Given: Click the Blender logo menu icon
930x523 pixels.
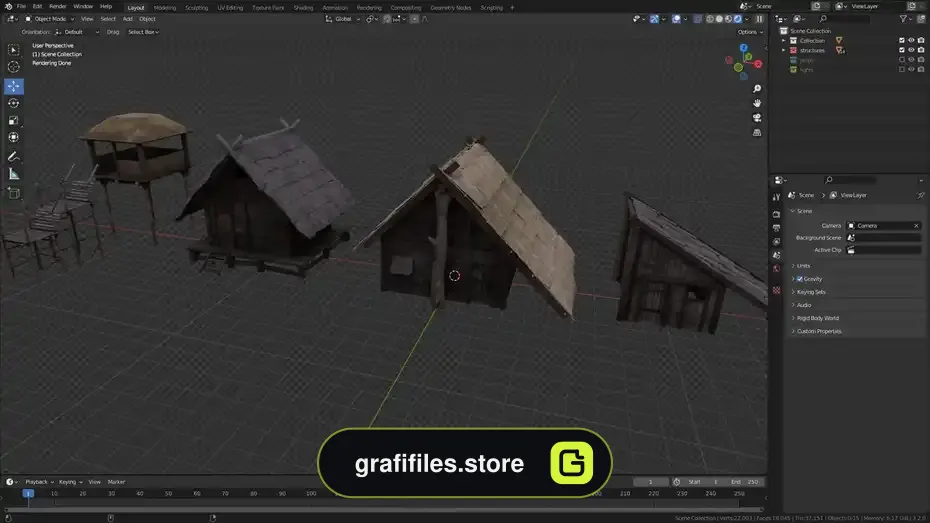Looking at the screenshot, I should click(x=8, y=7).
